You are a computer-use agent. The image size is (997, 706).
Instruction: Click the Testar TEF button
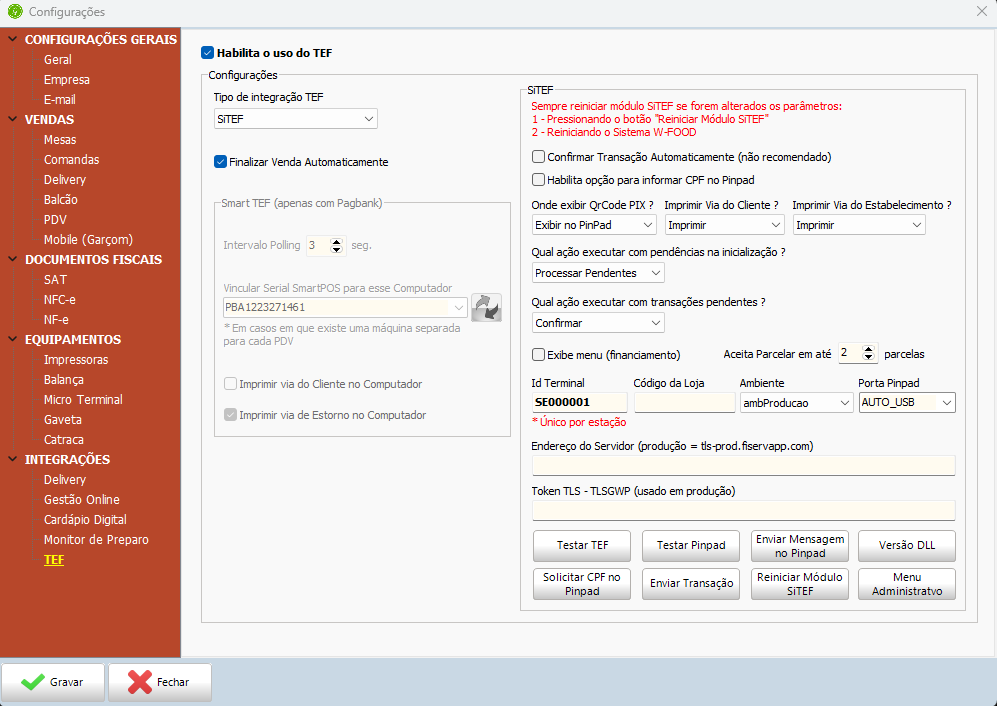[582, 546]
